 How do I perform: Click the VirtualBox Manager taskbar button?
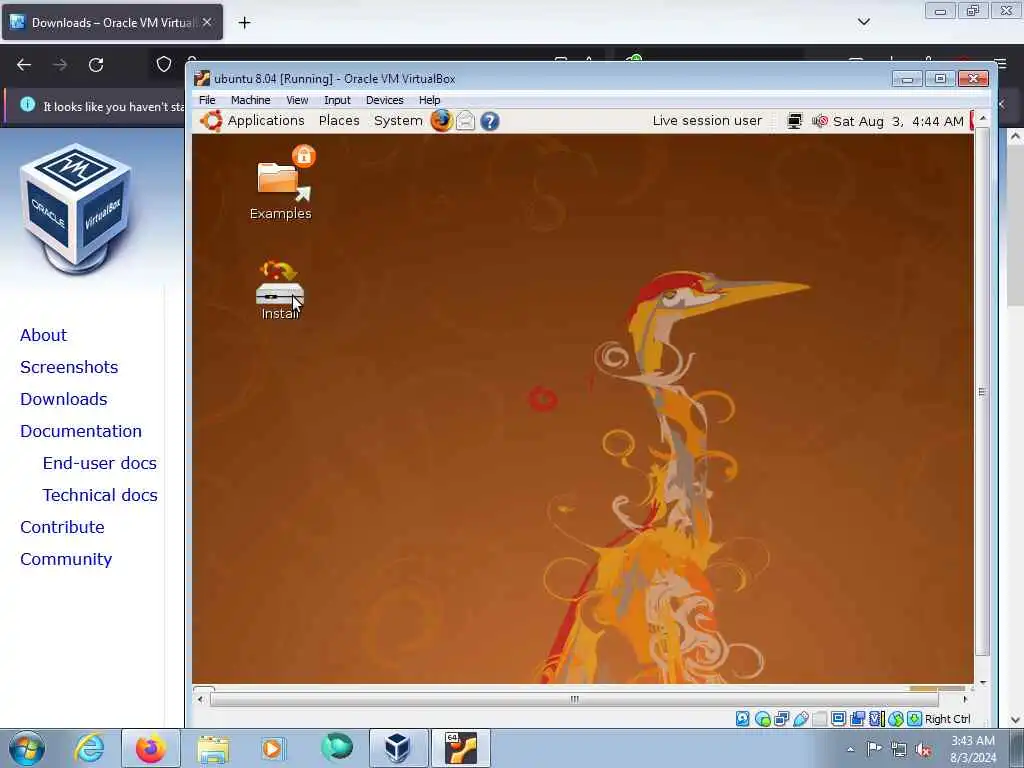point(398,748)
